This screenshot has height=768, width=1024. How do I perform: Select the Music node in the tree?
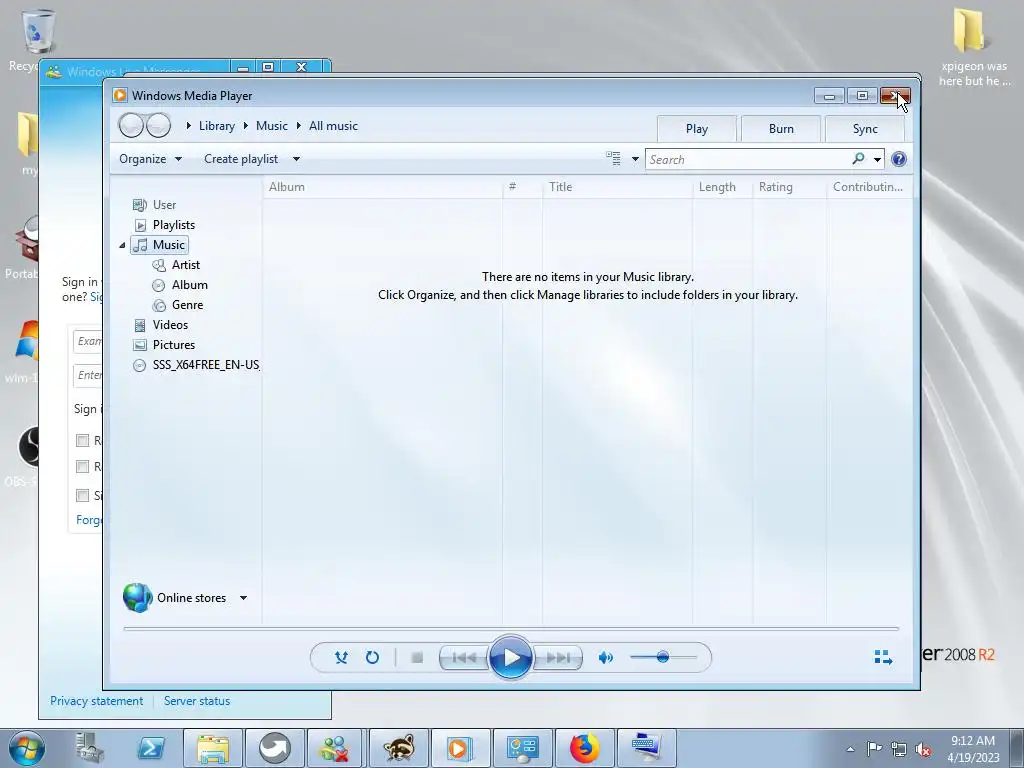click(x=159, y=245)
